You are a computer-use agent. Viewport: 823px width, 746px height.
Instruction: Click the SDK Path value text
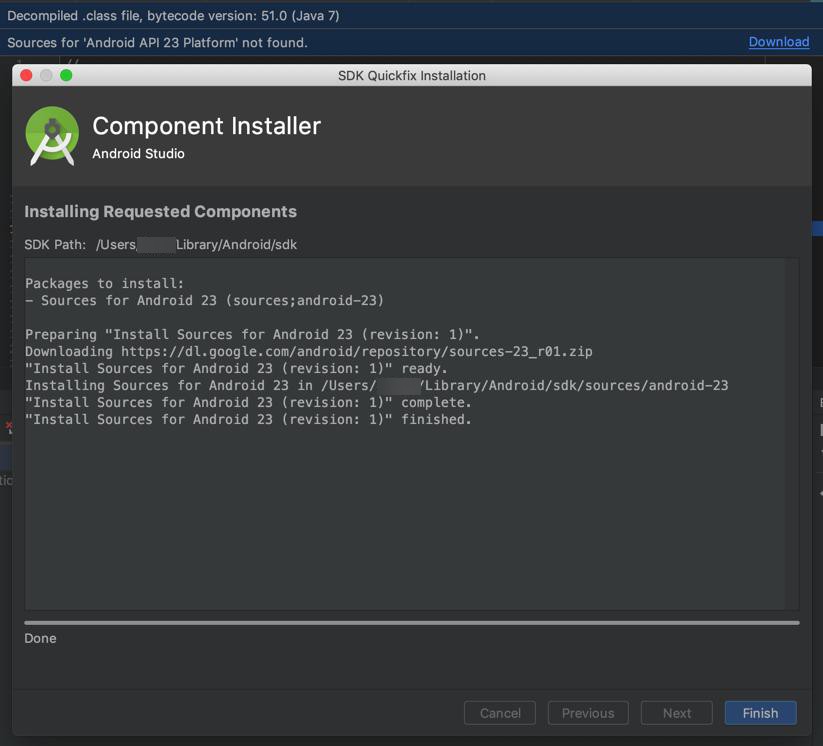[x=196, y=245]
